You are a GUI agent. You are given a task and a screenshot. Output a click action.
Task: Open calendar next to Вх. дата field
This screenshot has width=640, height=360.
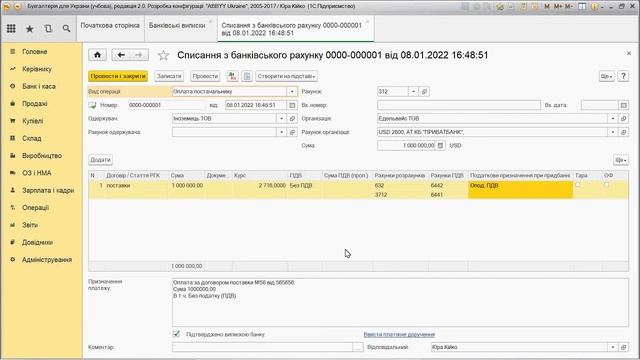[623, 105]
